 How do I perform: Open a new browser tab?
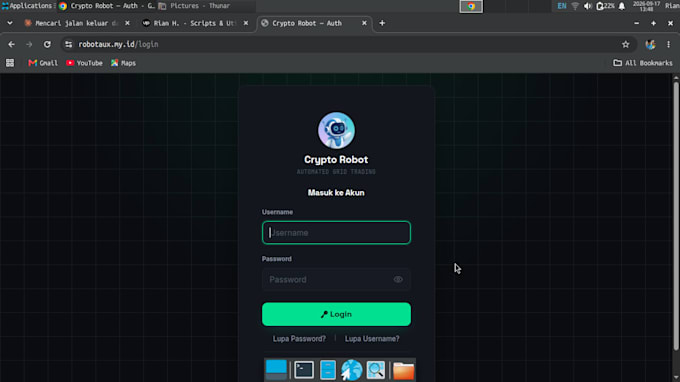382,23
